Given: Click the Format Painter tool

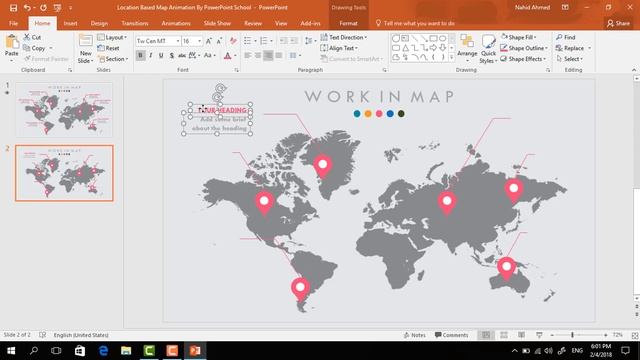Looking at the screenshot, I should [x=46, y=59].
